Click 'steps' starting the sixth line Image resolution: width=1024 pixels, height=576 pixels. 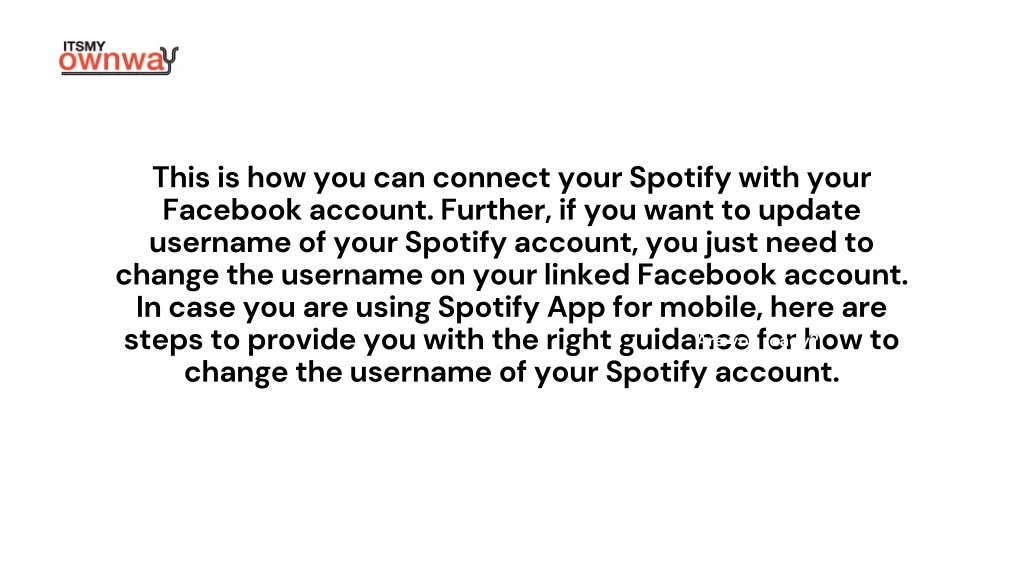(x=163, y=341)
